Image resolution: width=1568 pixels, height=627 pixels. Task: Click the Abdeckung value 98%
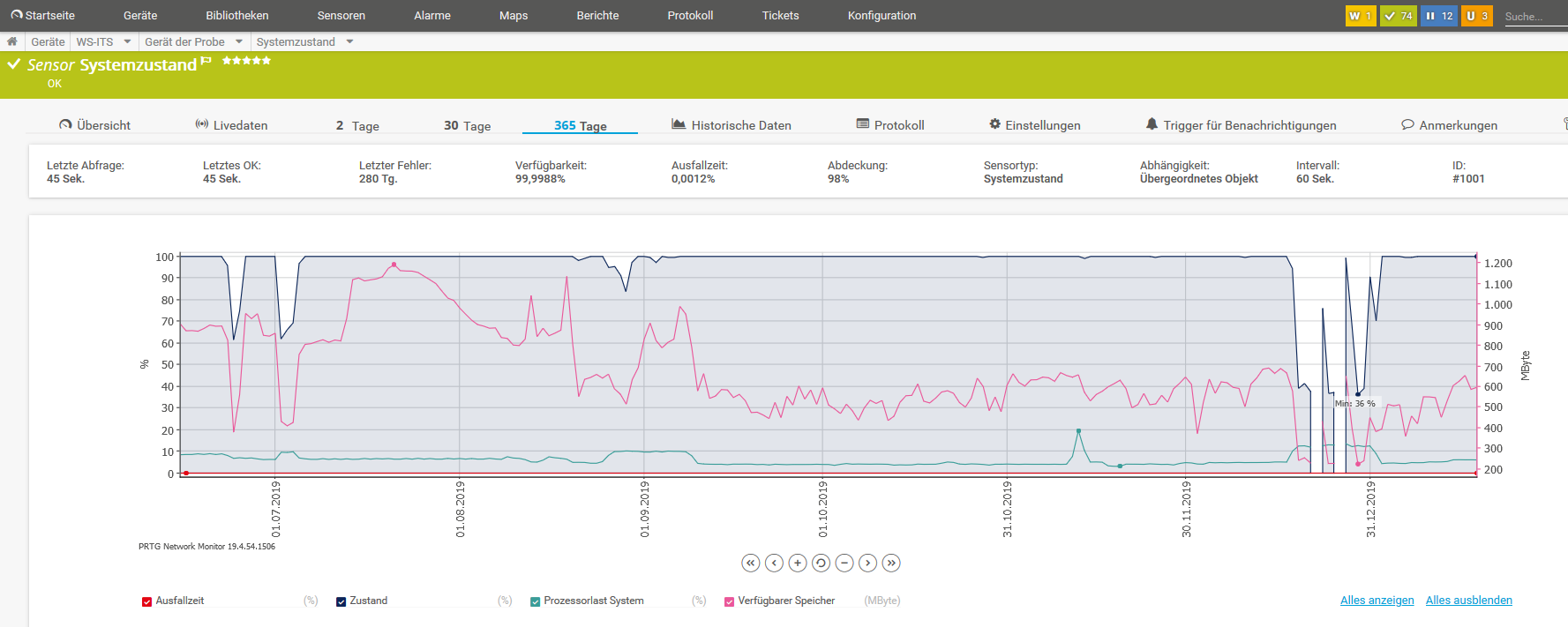point(838,179)
